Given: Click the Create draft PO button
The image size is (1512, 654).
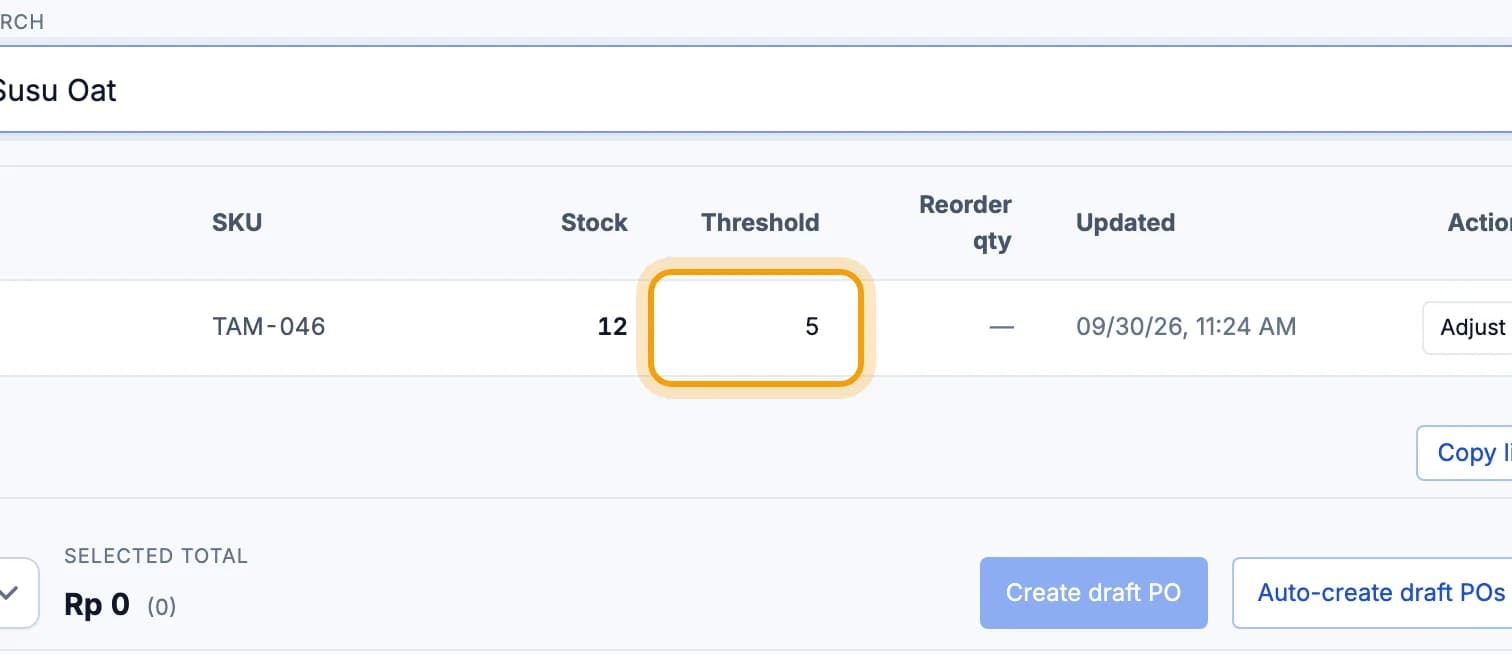Looking at the screenshot, I should (x=1093, y=593).
